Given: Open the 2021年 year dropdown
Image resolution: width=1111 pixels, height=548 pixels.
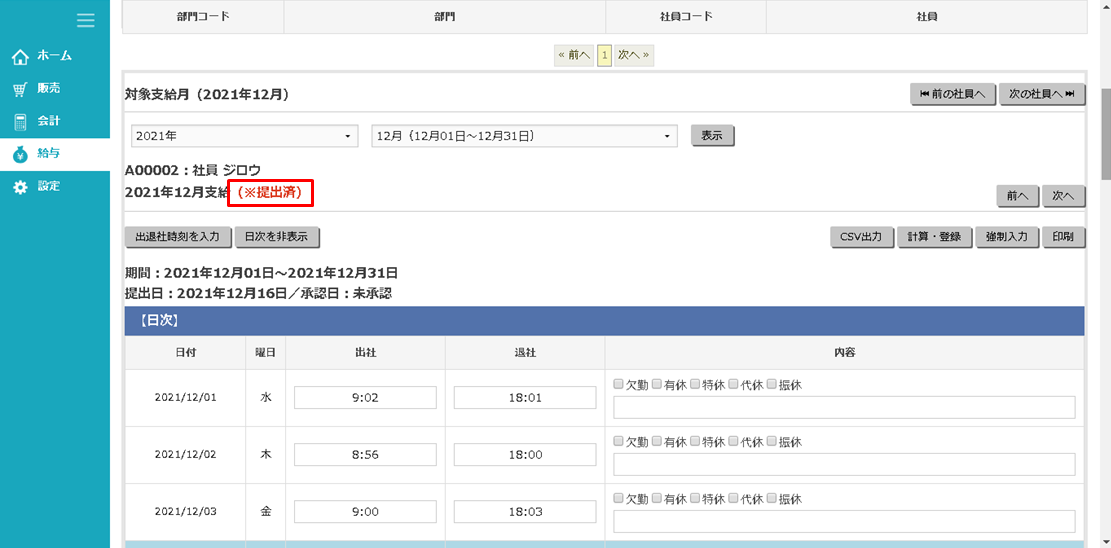Looking at the screenshot, I should coord(244,136).
